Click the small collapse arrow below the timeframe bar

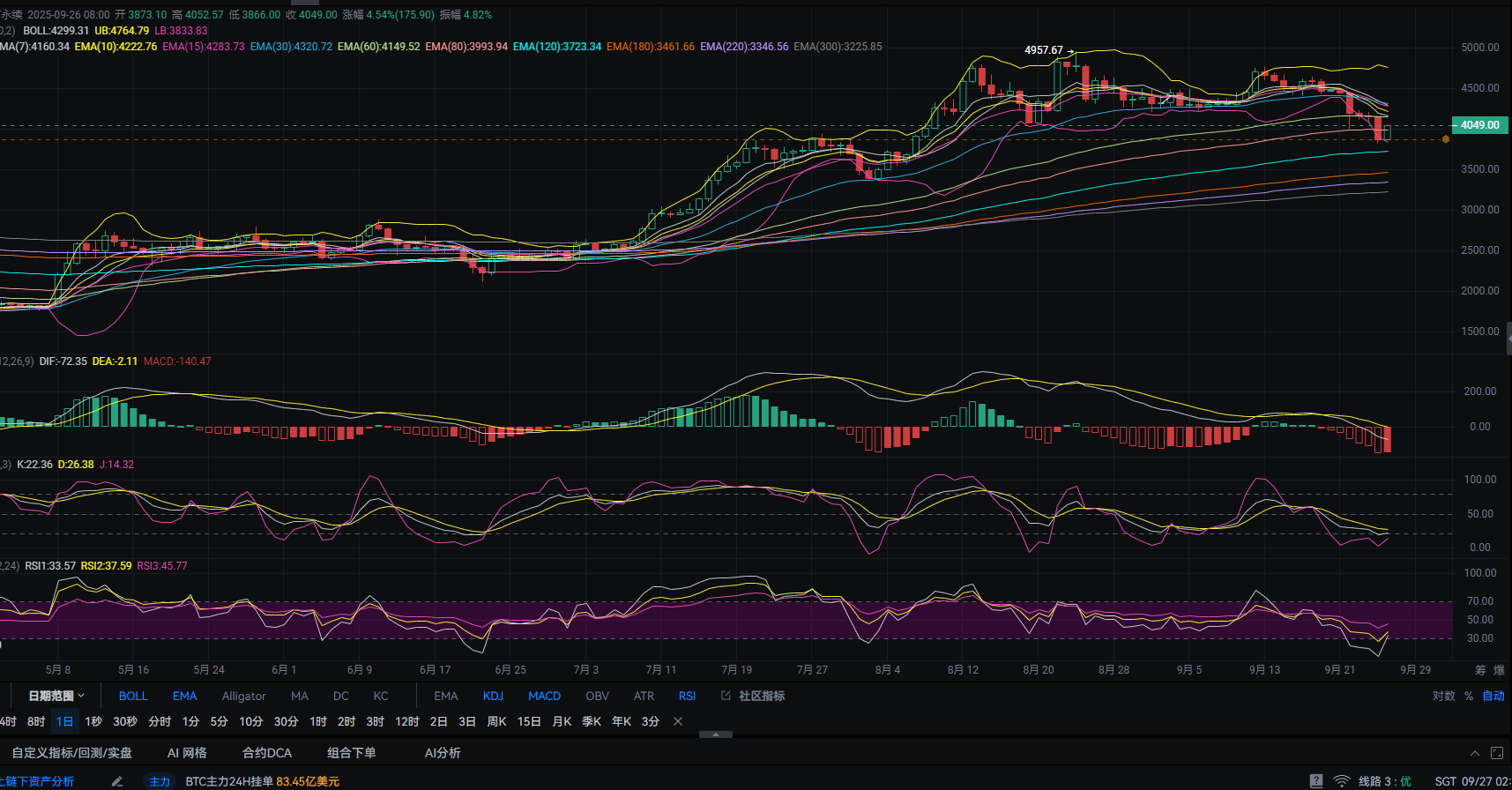[716, 734]
